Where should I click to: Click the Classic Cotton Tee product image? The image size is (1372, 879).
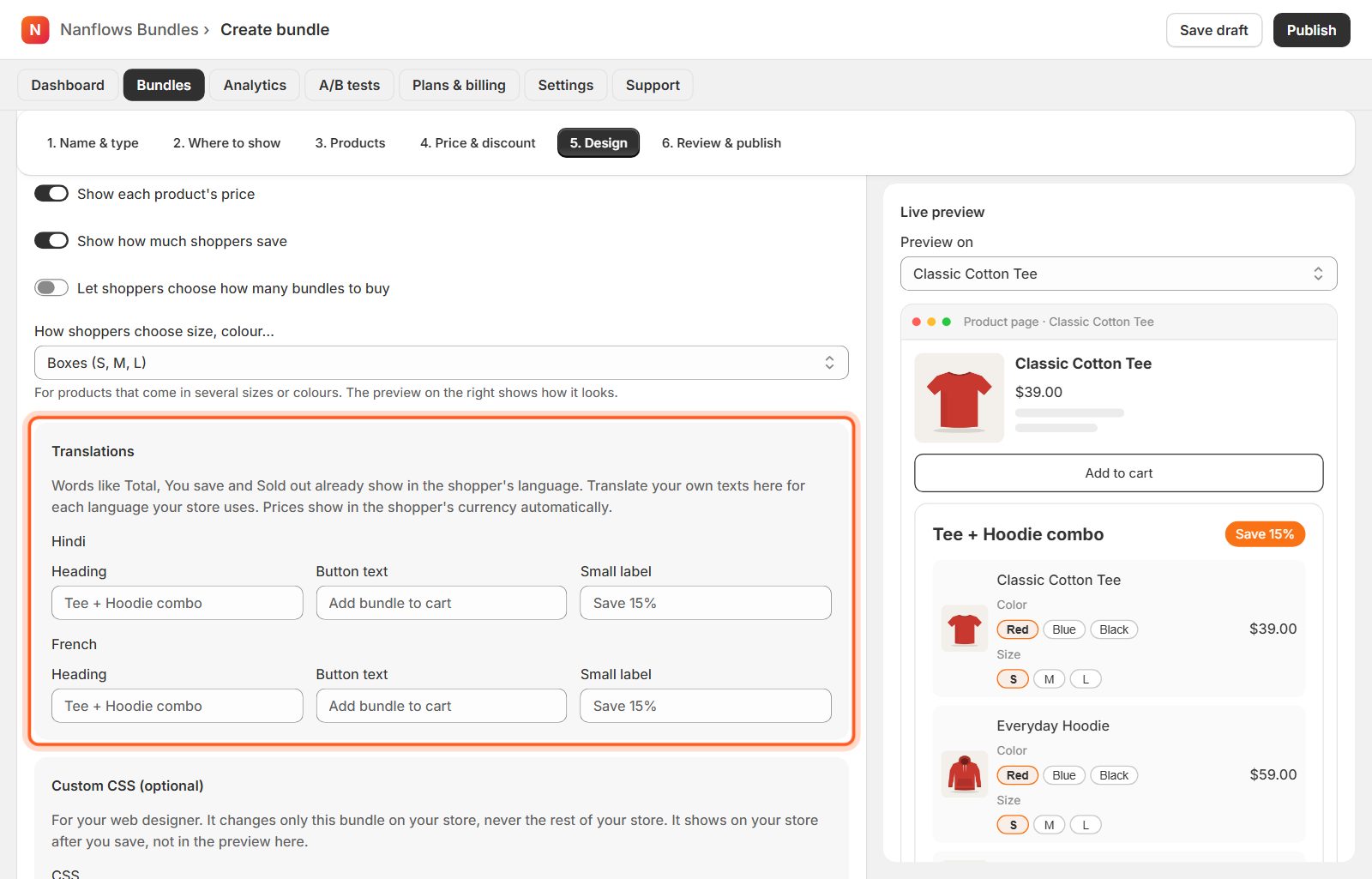[960, 398]
